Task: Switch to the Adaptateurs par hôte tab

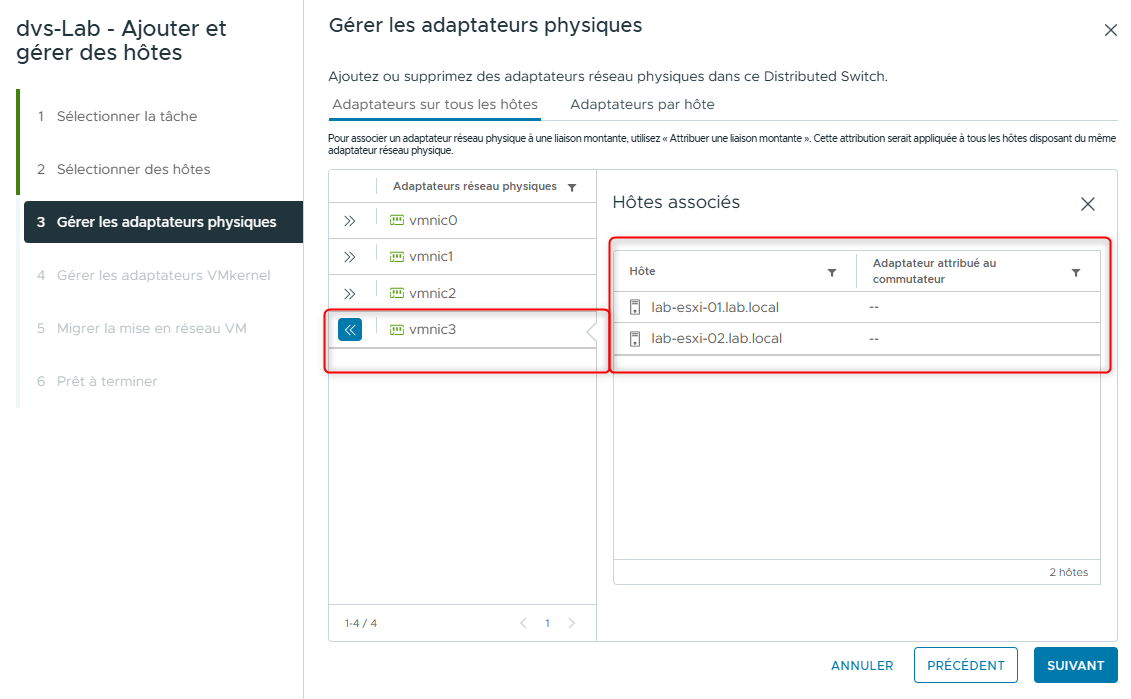Action: coord(642,104)
